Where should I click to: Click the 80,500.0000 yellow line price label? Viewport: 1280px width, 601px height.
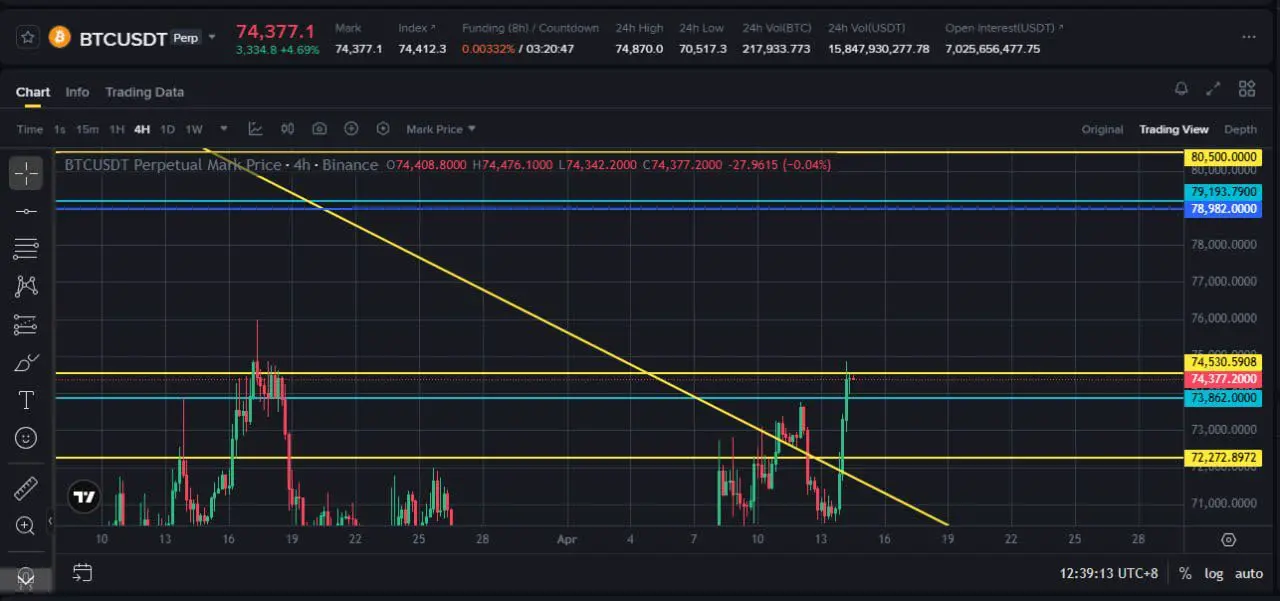click(1224, 157)
